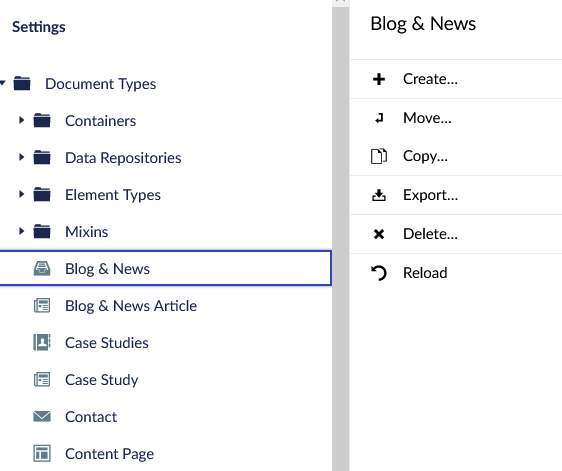This screenshot has height=471, width=562.
Task: Click the Case Study document icon
Action: (x=42, y=380)
